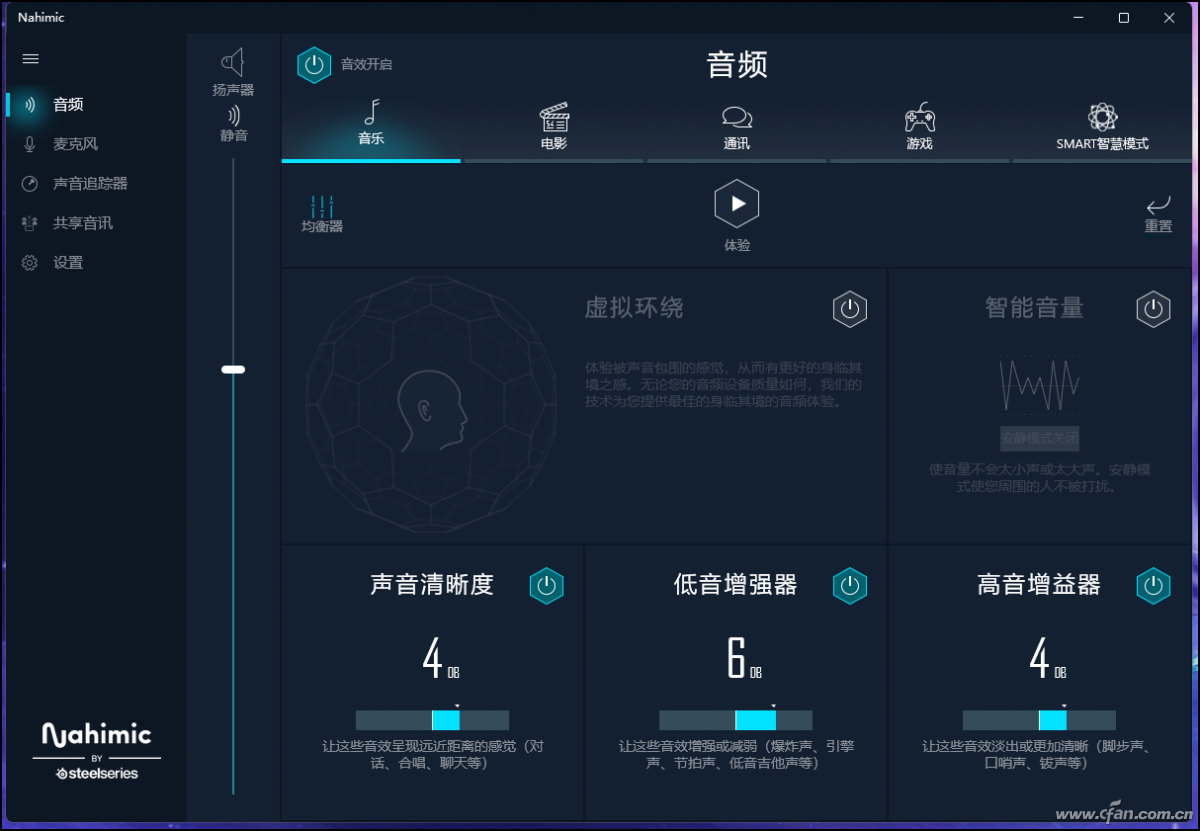Click the microphone icon in sidebar
1200x831 pixels.
30,144
